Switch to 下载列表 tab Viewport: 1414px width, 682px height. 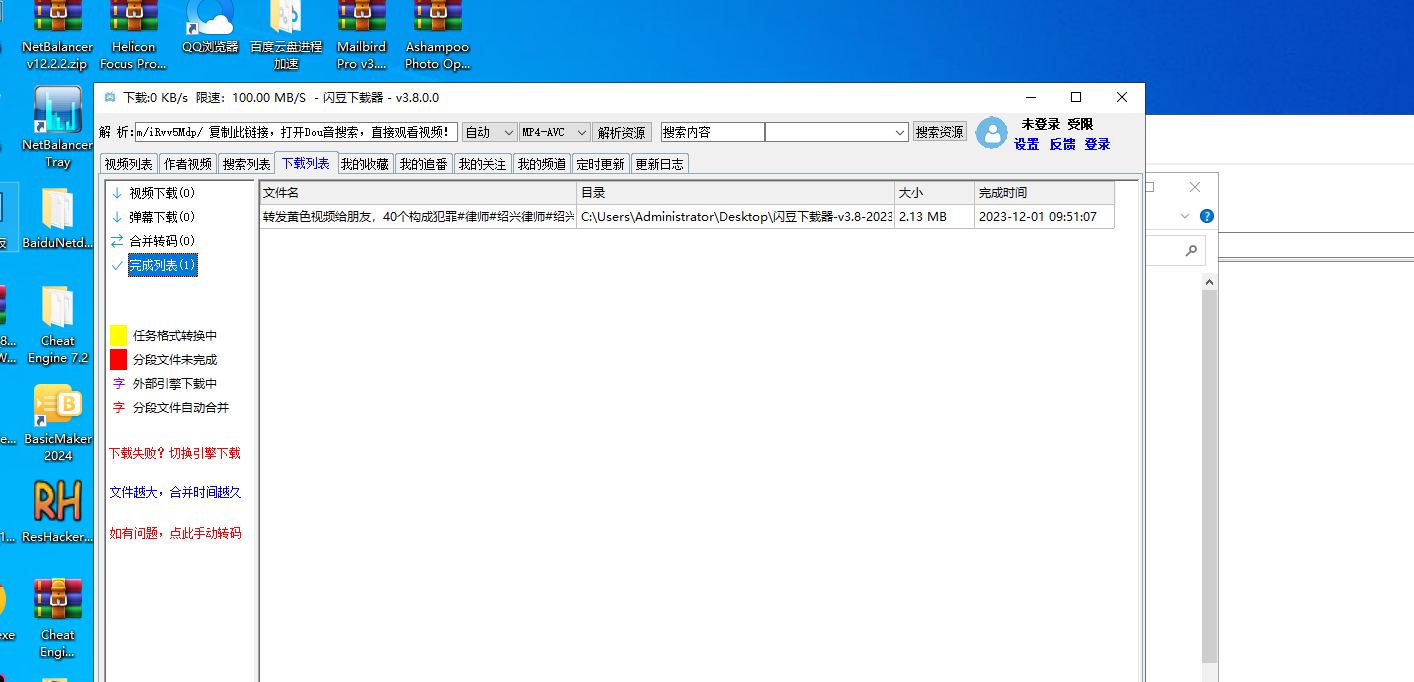[x=306, y=163]
